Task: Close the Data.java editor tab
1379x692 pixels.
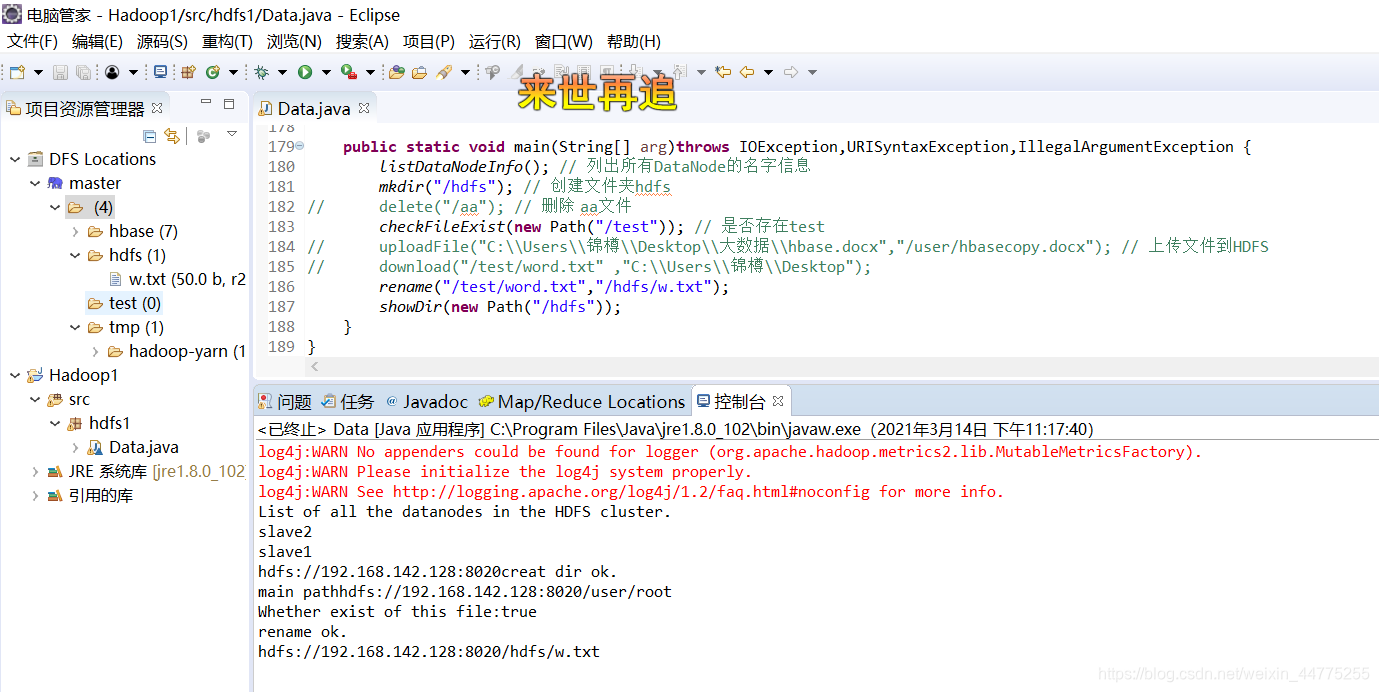Action: [364, 108]
